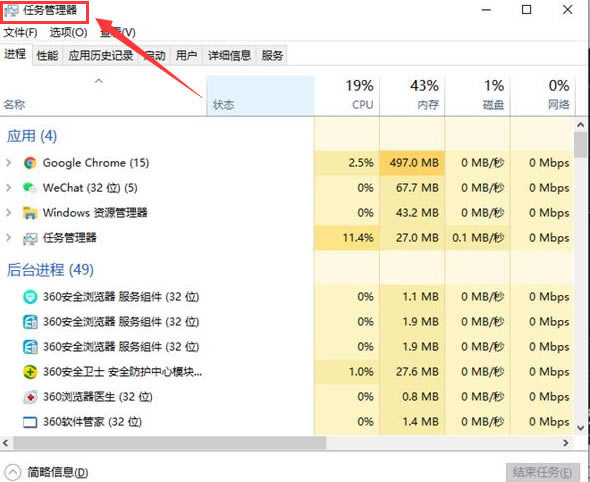Click the 0.1 MB/秒 disk cell
This screenshot has height=482, width=590.
click(x=477, y=238)
